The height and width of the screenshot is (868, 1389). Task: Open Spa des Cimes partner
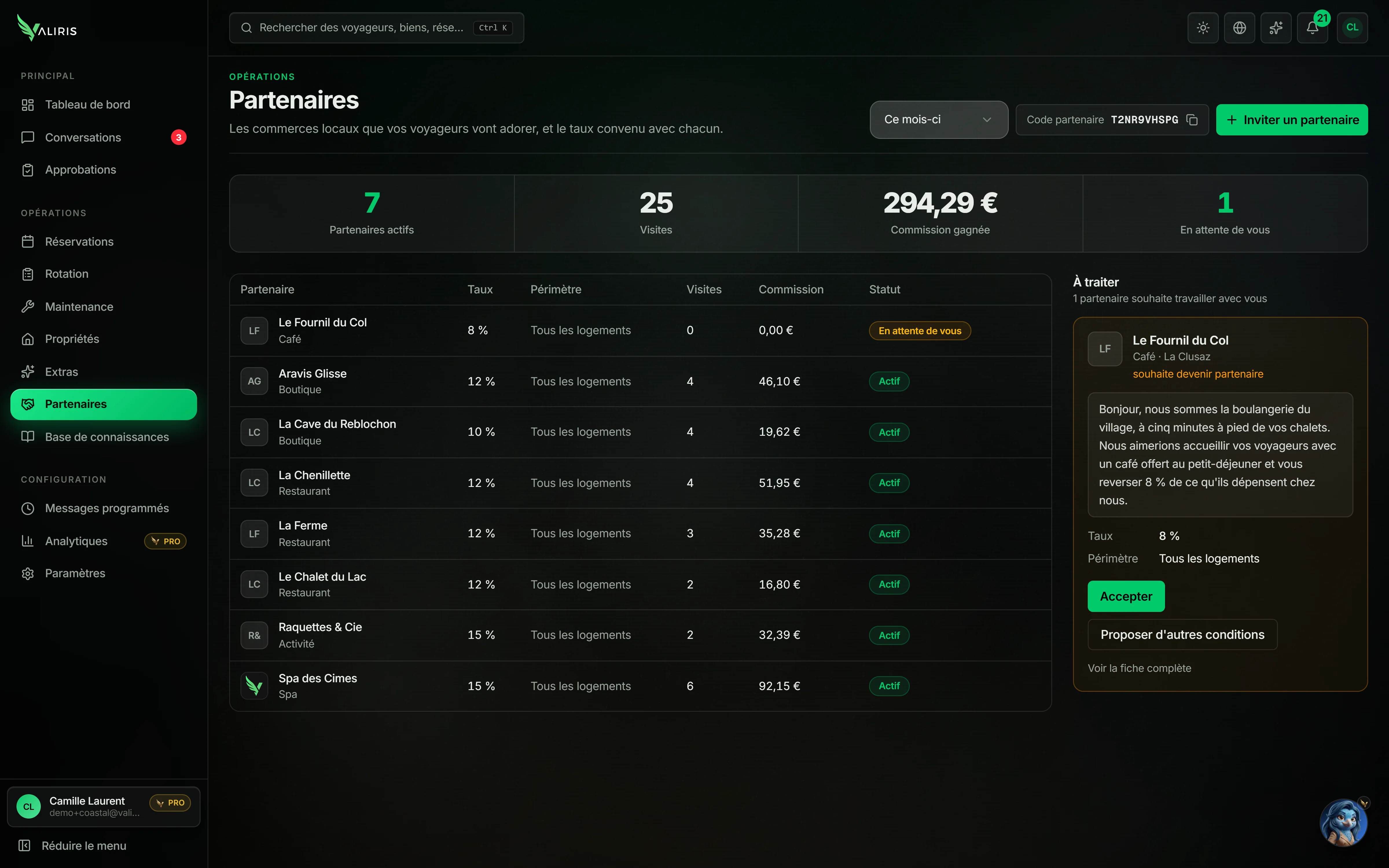[640, 686]
